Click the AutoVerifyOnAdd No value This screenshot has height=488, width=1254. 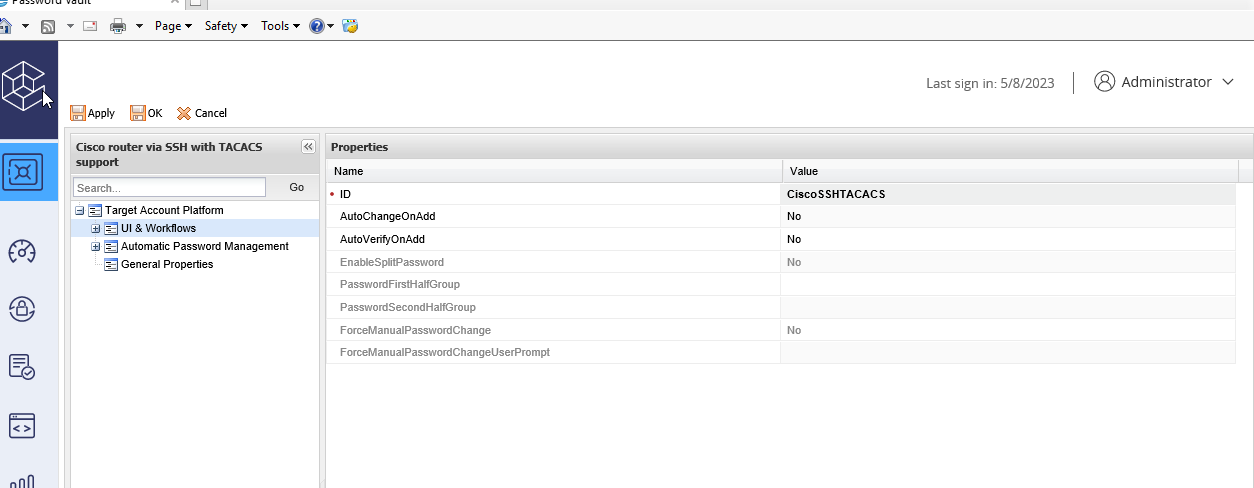pyautogui.click(x=794, y=239)
